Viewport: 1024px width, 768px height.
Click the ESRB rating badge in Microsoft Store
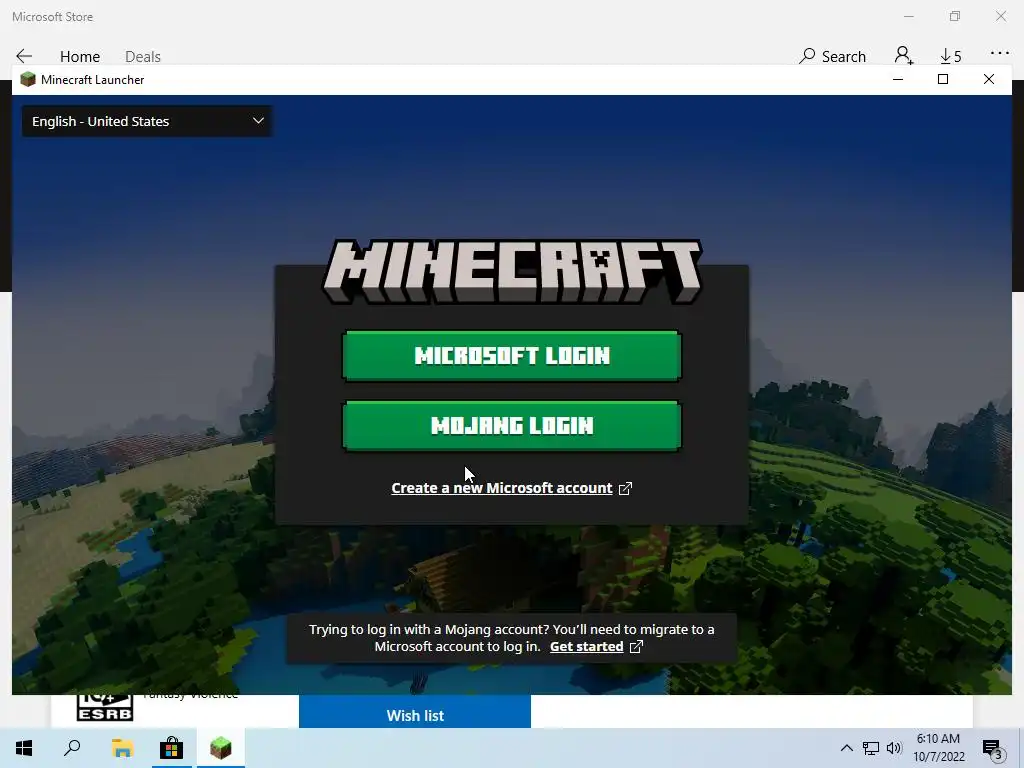coord(104,708)
